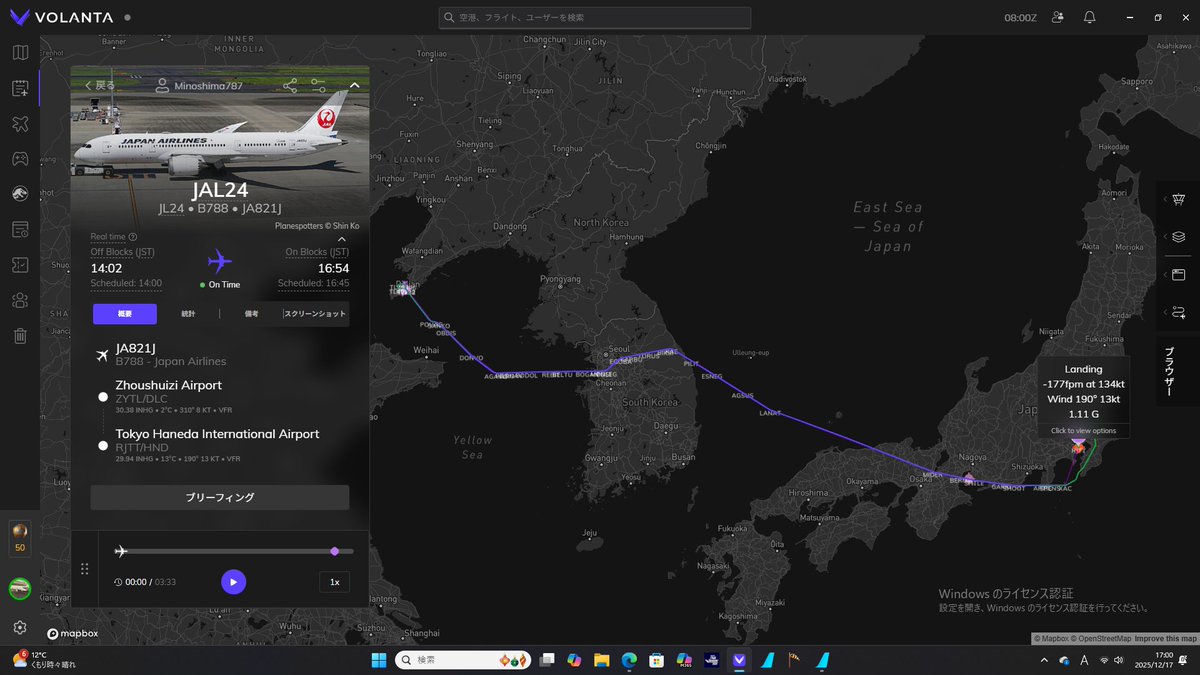Click the search field for airports and flights
The width and height of the screenshot is (1200, 675).
[595, 17]
